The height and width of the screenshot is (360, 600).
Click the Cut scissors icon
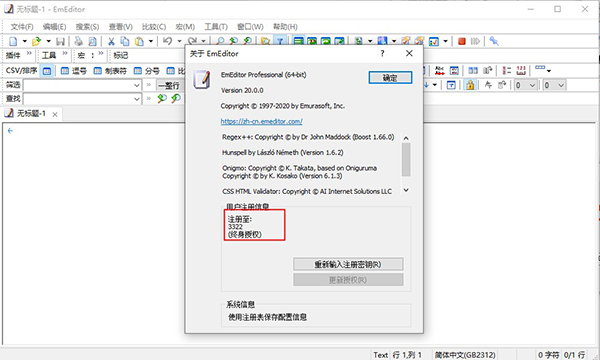(111, 41)
